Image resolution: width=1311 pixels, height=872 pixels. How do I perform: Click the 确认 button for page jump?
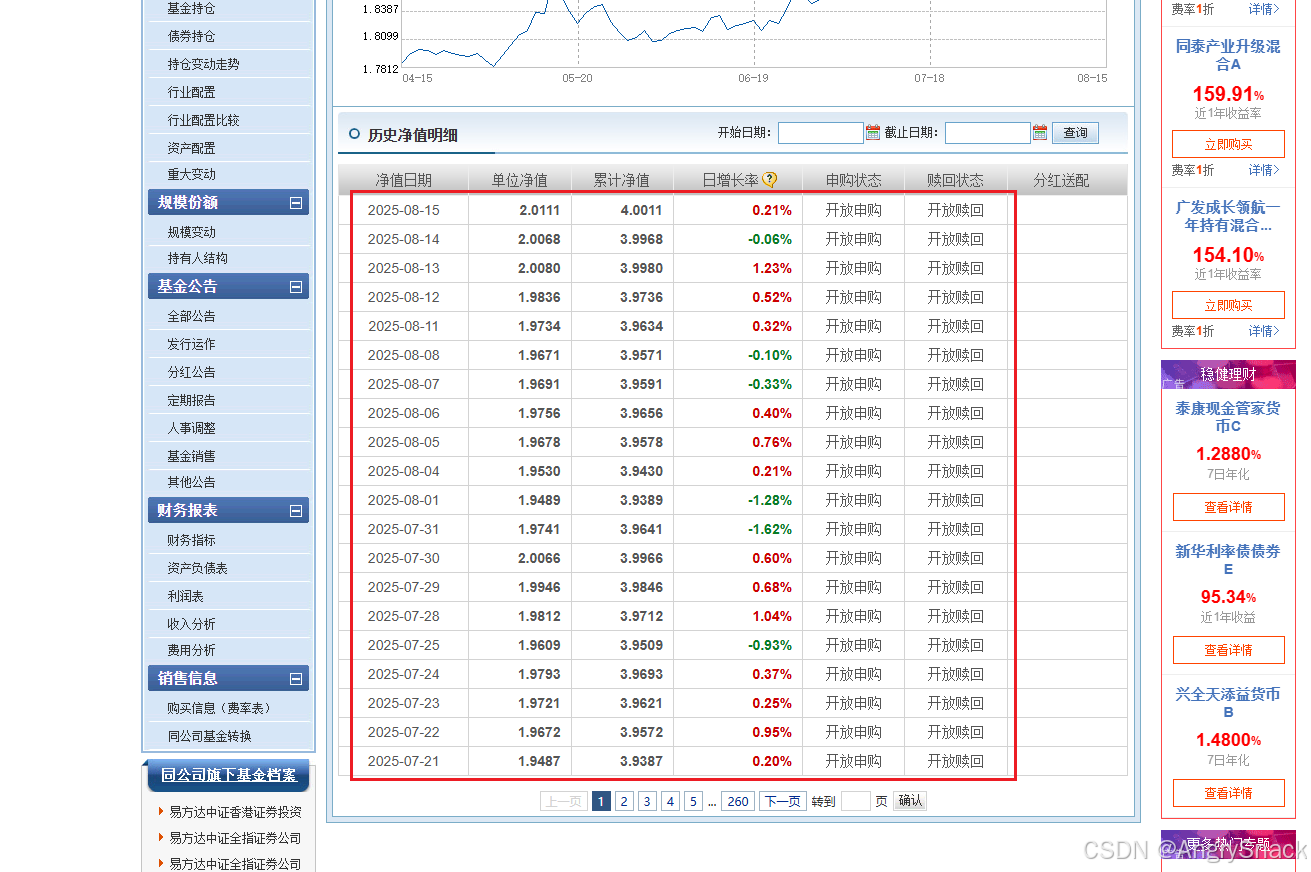(910, 801)
